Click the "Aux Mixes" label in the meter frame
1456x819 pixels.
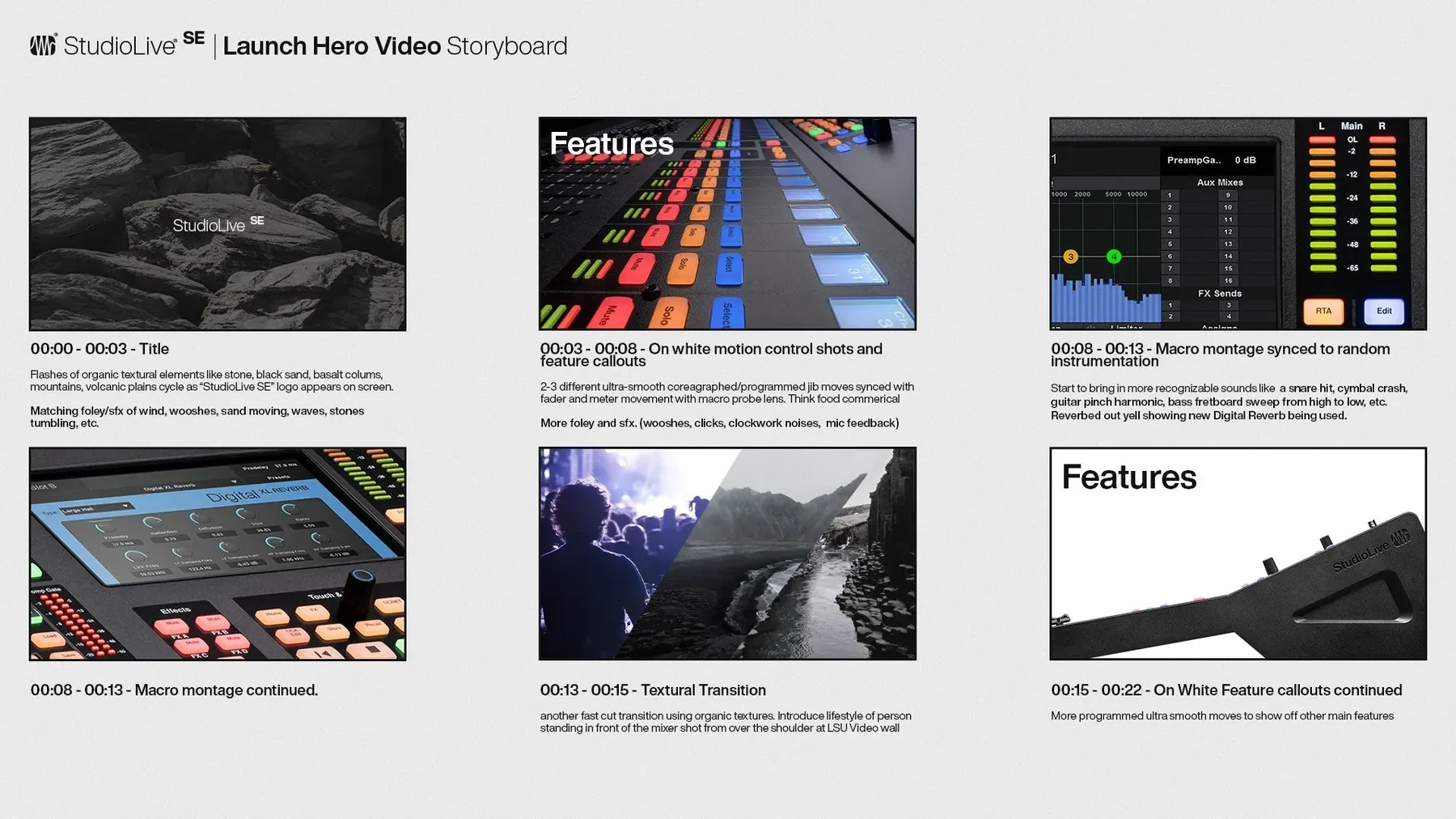tap(1220, 183)
